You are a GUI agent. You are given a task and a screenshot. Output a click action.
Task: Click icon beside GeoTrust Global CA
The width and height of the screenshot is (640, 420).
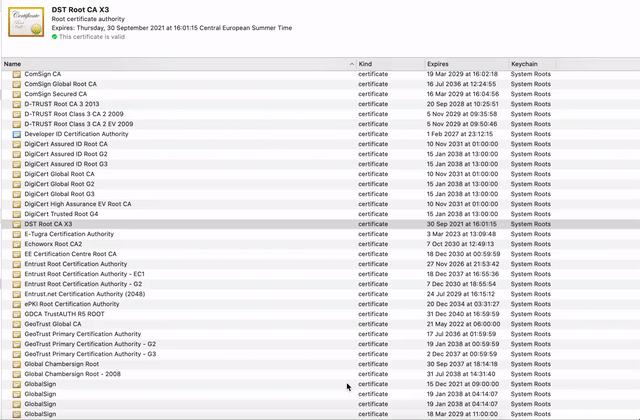point(16,324)
